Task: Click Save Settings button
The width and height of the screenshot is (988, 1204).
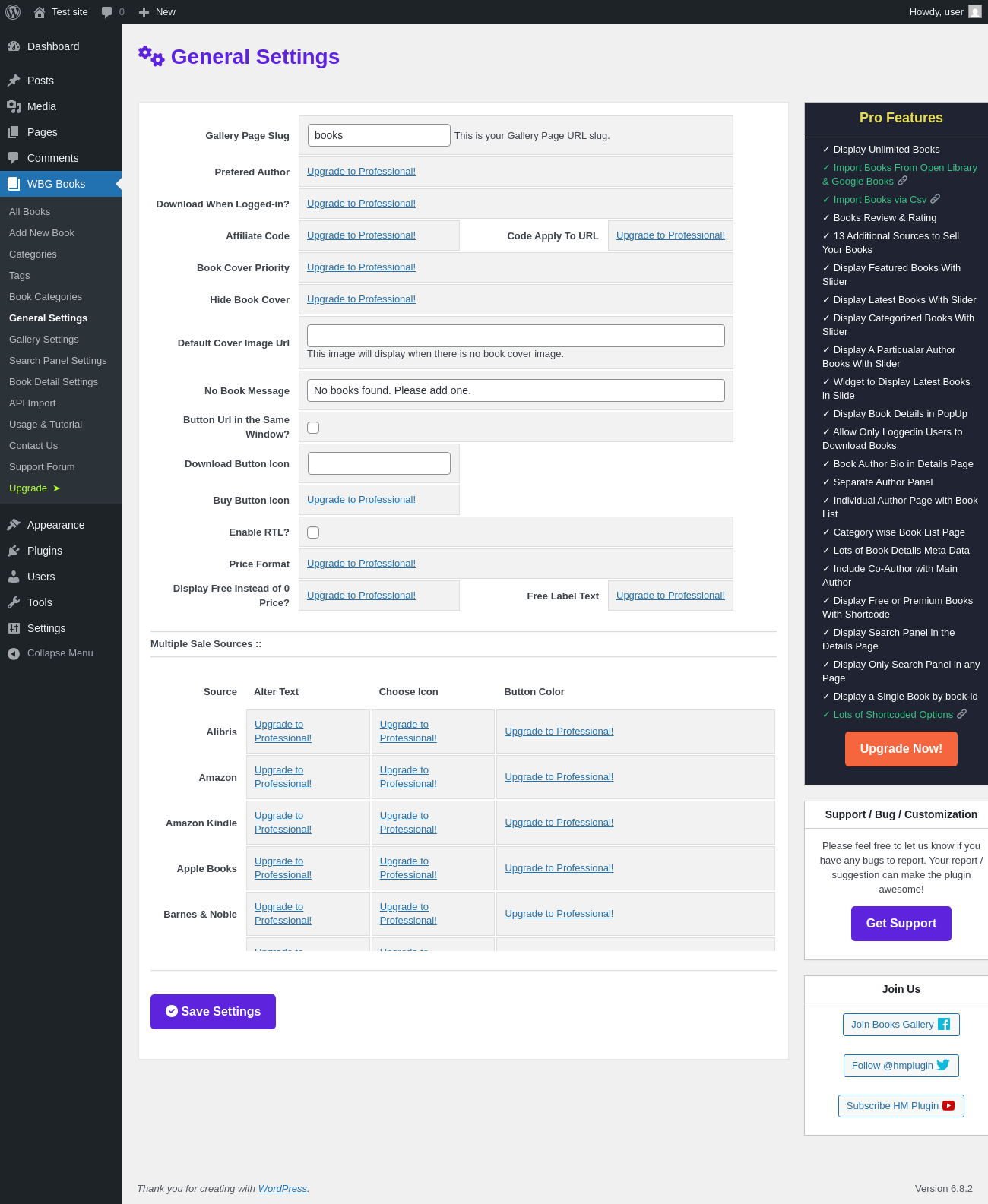Action: (213, 1012)
